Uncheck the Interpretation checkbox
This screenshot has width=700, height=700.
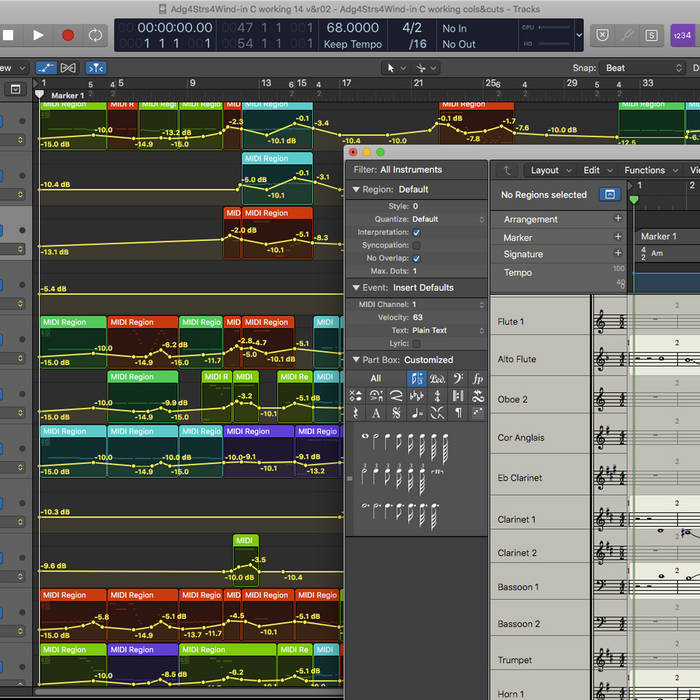[416, 232]
